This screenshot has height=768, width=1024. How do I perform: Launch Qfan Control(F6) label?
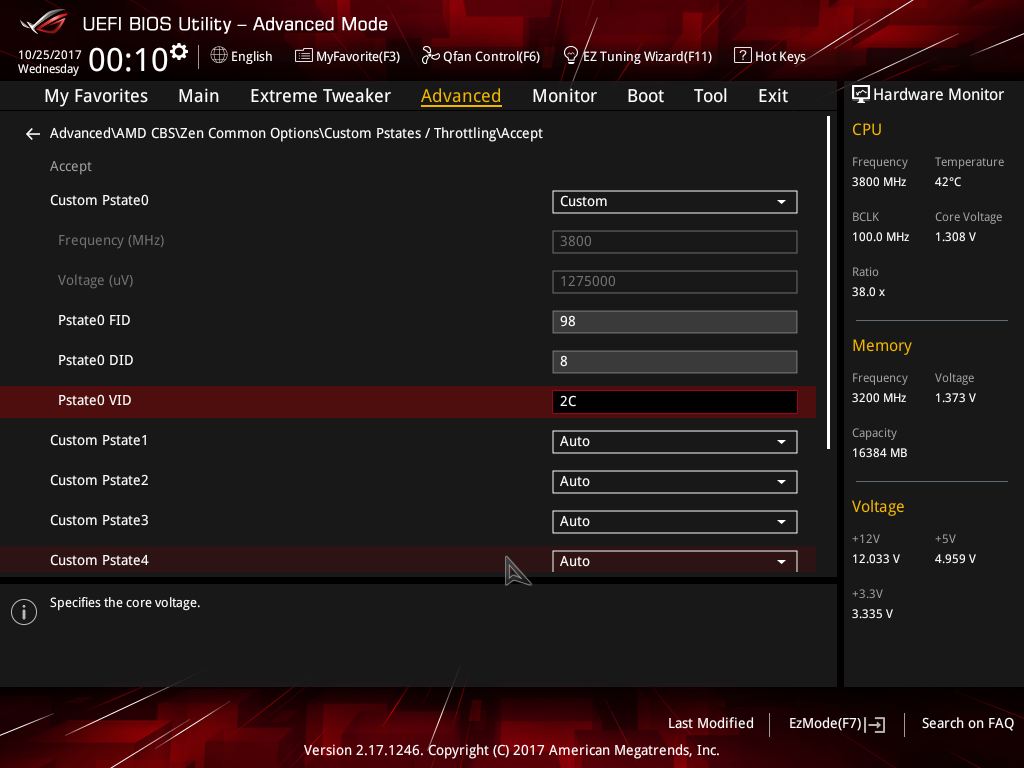tap(491, 57)
